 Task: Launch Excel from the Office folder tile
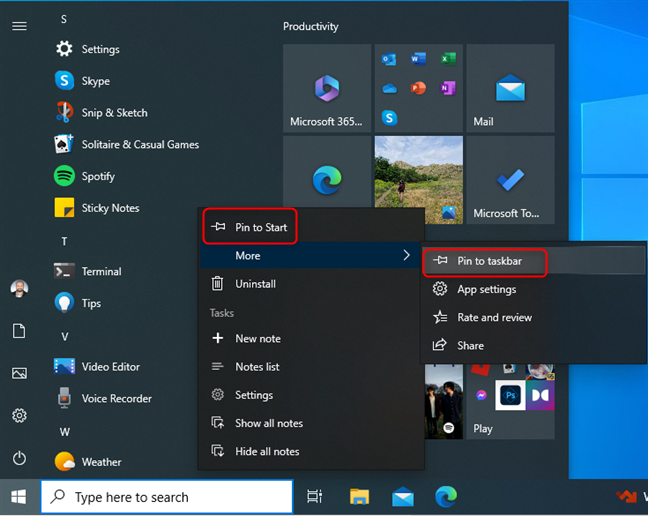[448, 59]
